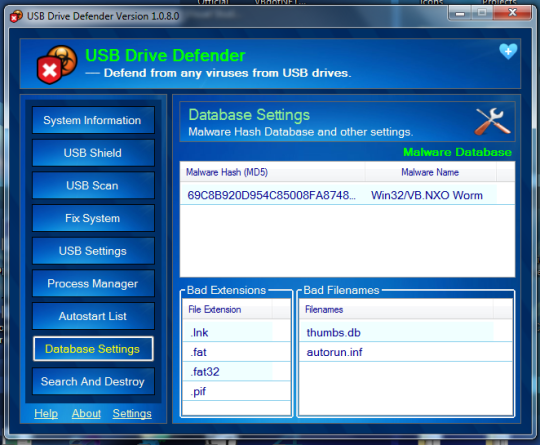The width and height of the screenshot is (540, 445).
Task: Switch to USB Settings
Action: click(x=93, y=251)
